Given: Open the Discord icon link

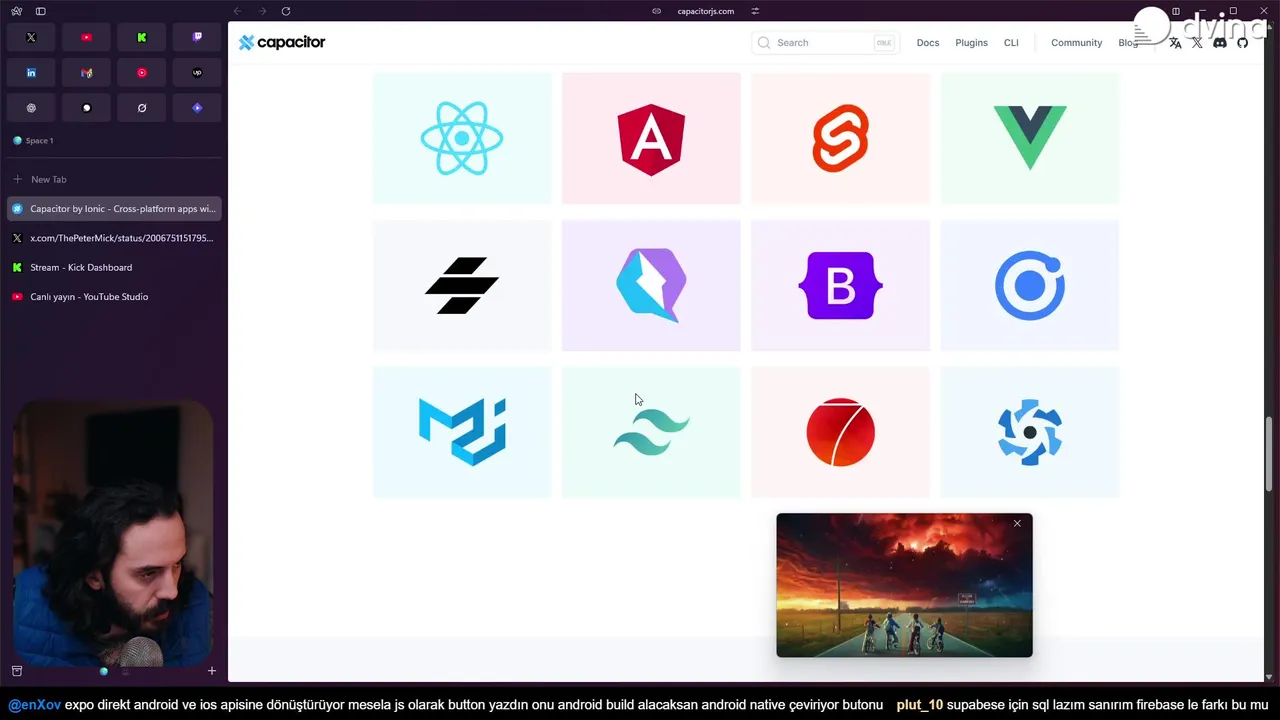Looking at the screenshot, I should [1219, 43].
